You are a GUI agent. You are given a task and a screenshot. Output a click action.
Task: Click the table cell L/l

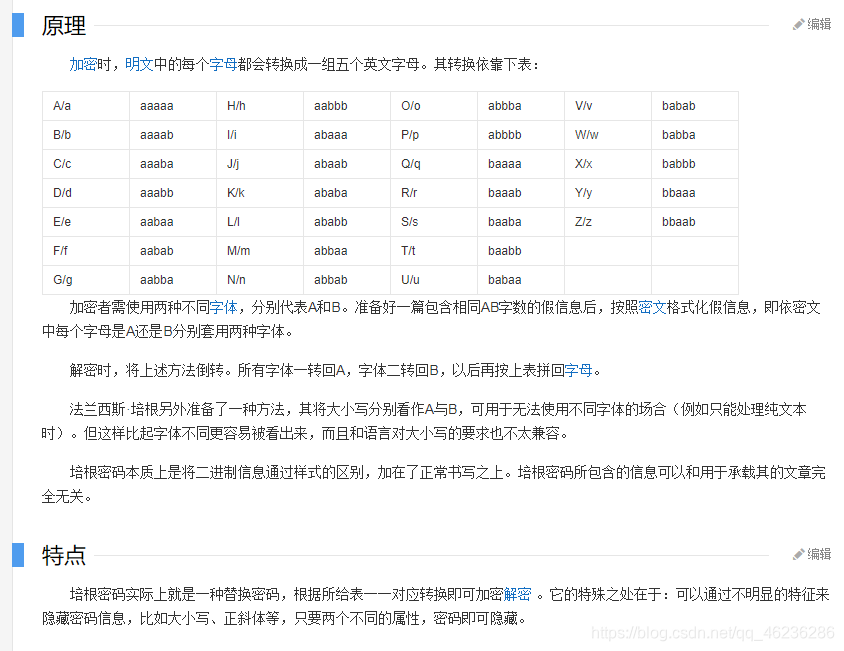pos(260,222)
